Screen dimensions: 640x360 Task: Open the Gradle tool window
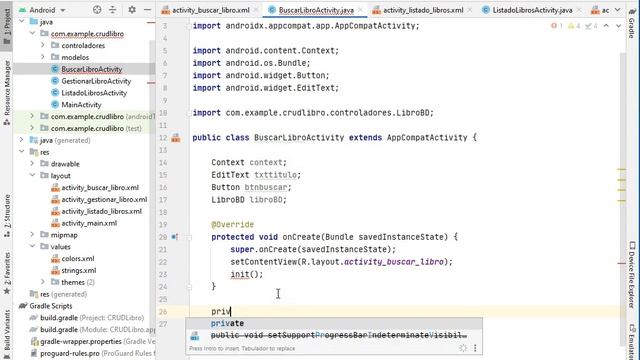coord(632,24)
